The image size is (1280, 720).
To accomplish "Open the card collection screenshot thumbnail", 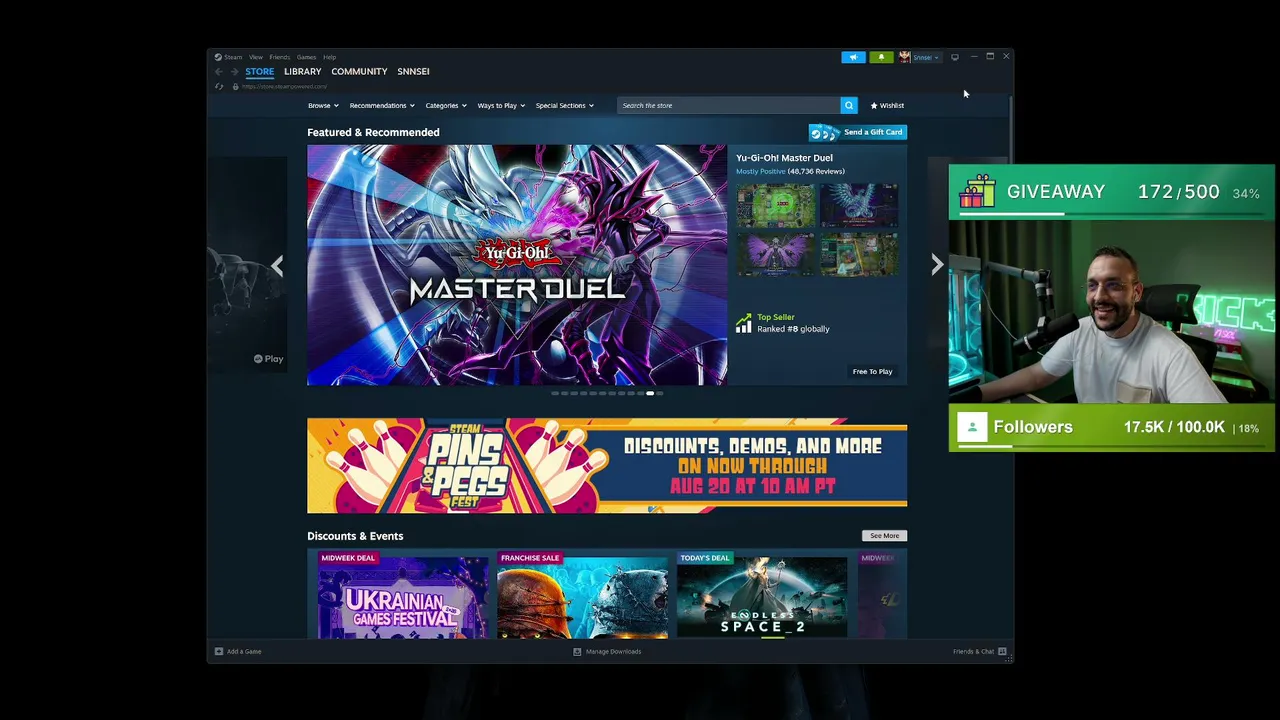I will point(859,254).
